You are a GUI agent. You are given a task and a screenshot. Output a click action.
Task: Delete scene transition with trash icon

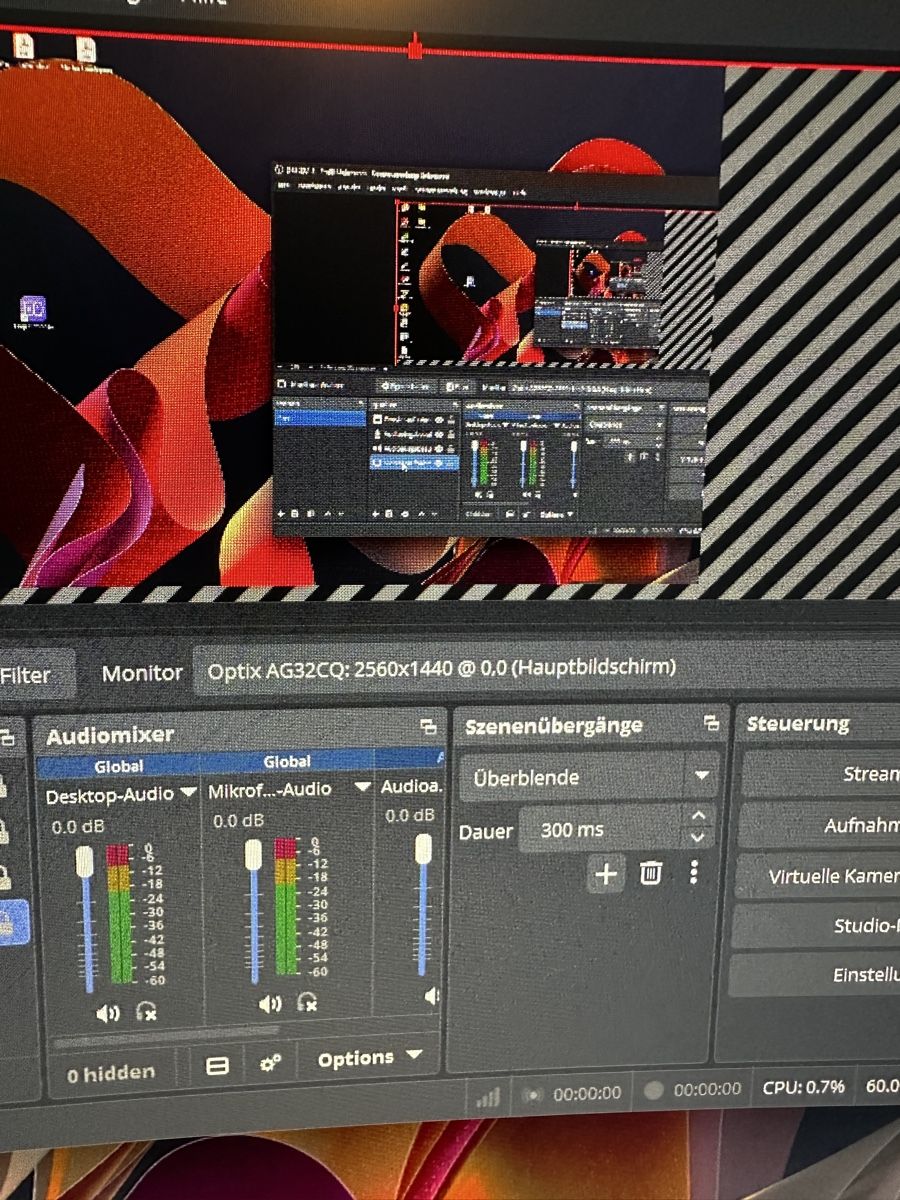point(650,874)
